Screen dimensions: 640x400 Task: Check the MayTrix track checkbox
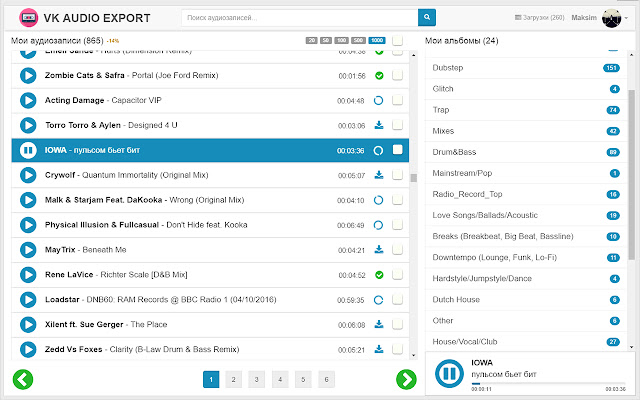[x=397, y=249]
